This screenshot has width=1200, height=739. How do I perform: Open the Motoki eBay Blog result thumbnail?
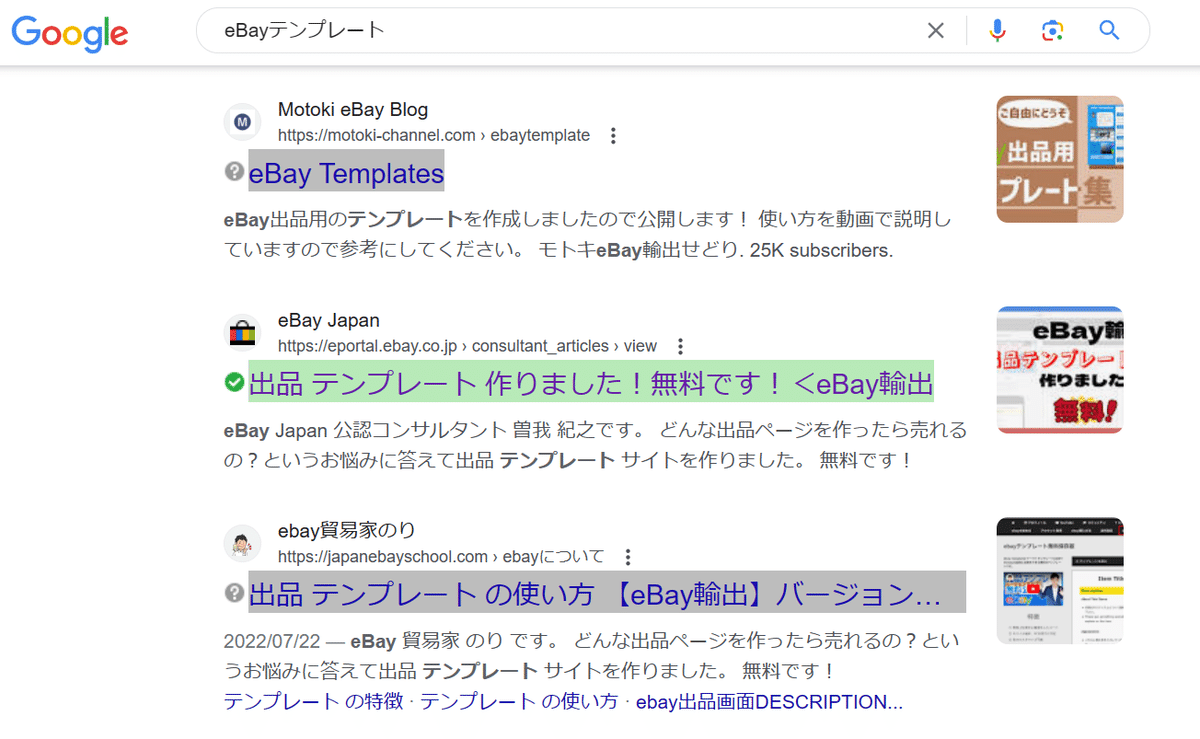click(1060, 159)
